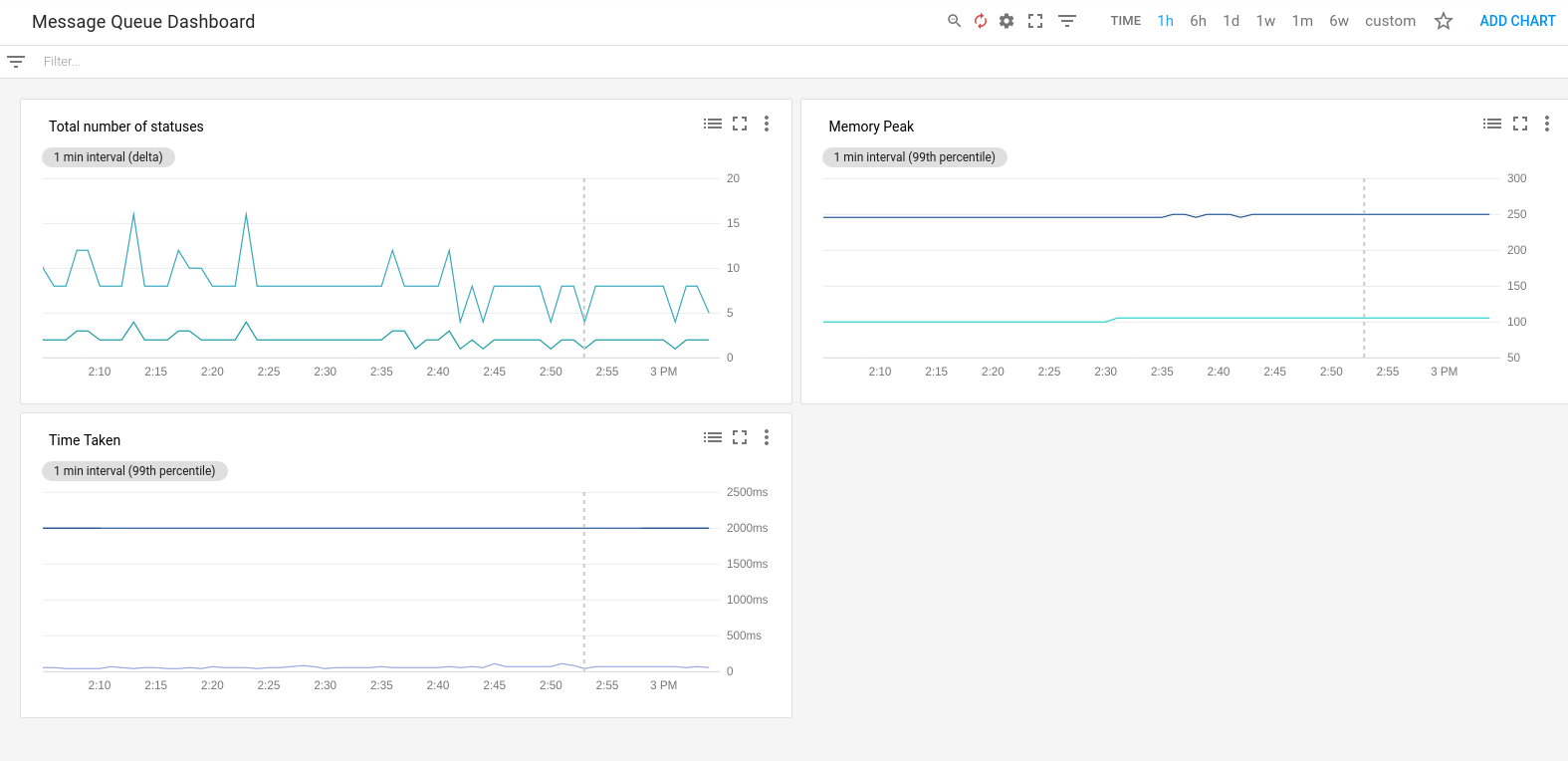This screenshot has height=761, width=1568.
Task: Toggle legend list on Total number of statuses
Action: pyautogui.click(x=713, y=124)
